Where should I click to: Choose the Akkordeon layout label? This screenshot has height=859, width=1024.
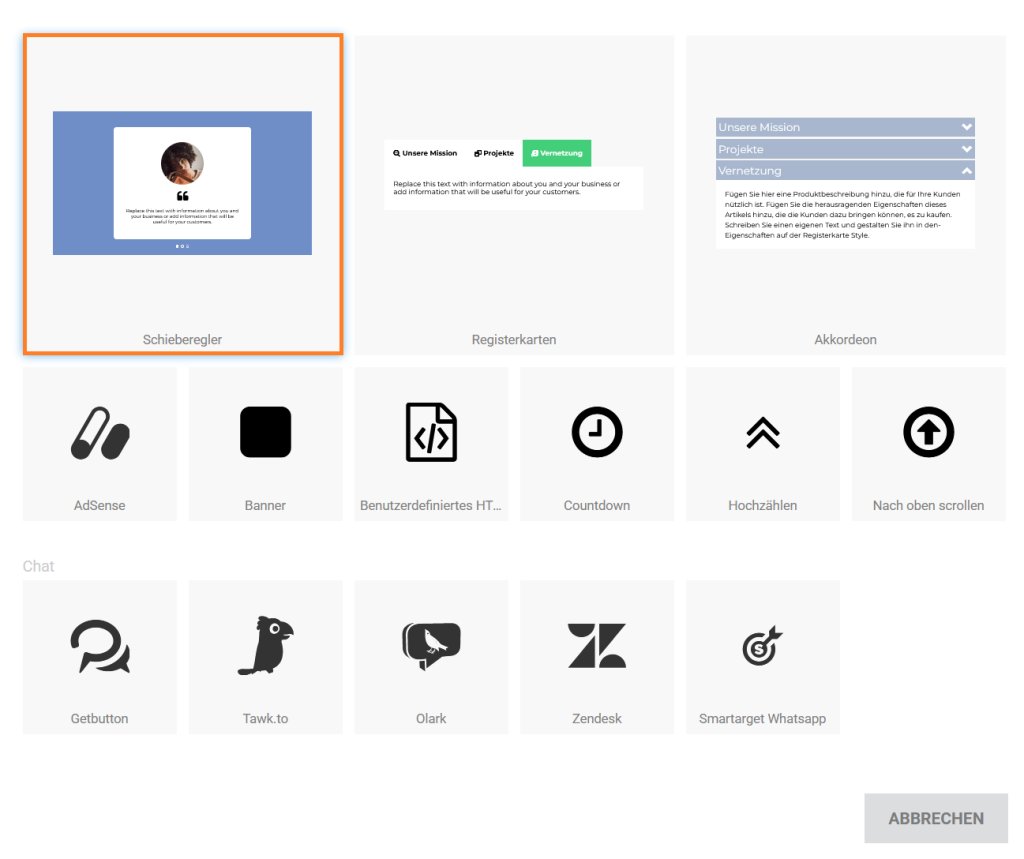845,339
